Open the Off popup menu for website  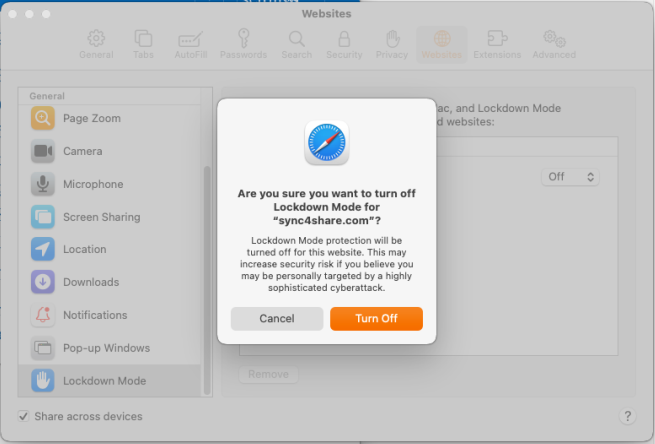570,177
